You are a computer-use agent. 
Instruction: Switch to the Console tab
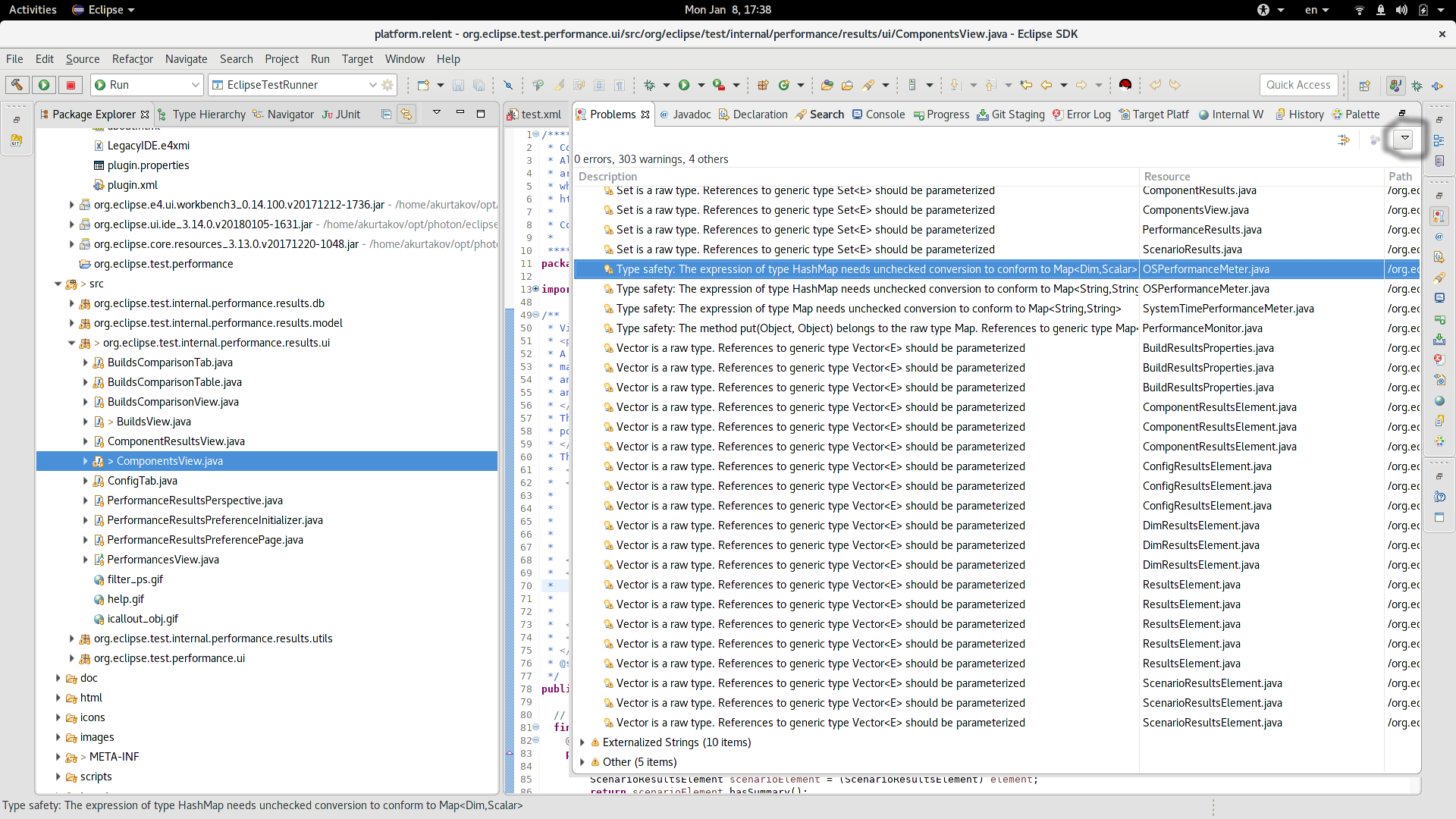pos(878,115)
